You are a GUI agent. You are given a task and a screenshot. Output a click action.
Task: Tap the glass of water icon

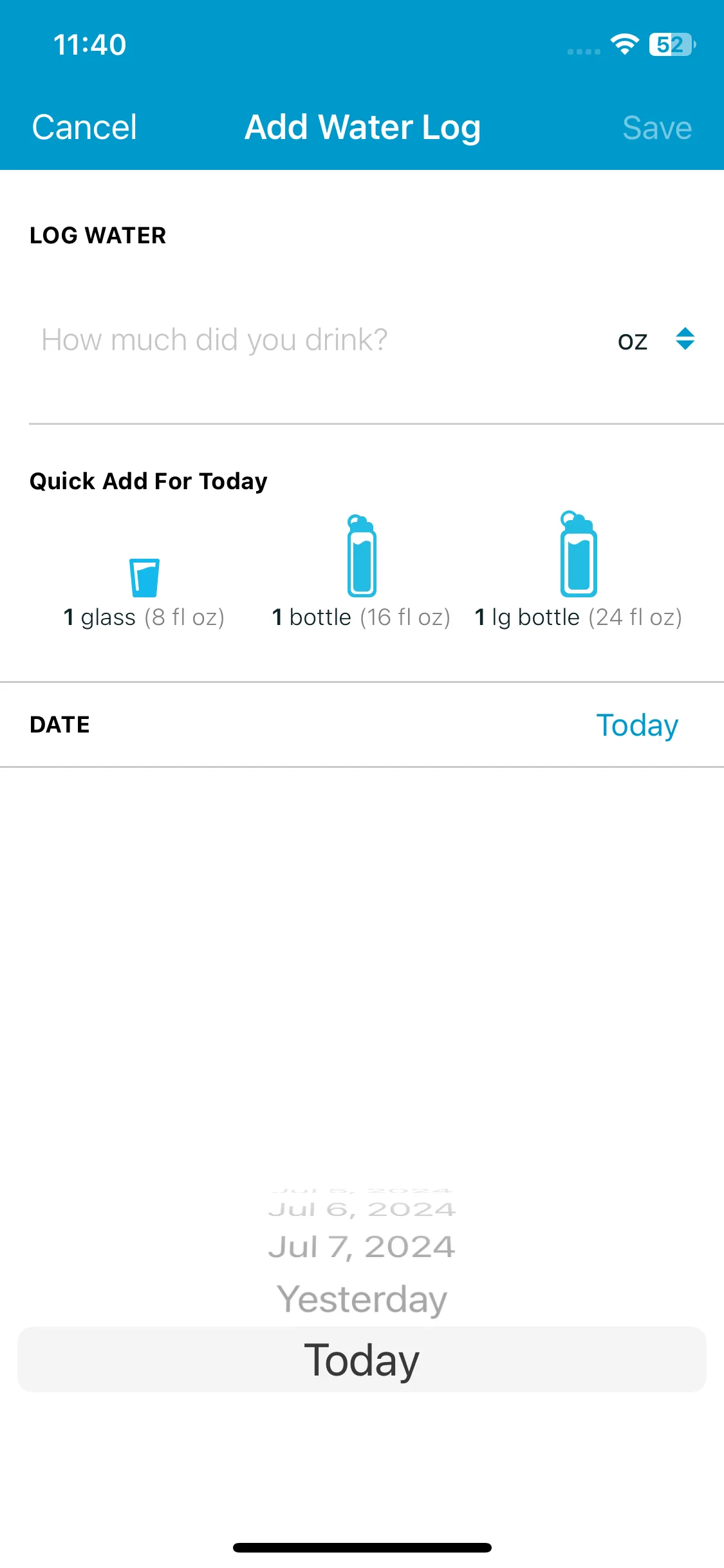click(x=144, y=577)
